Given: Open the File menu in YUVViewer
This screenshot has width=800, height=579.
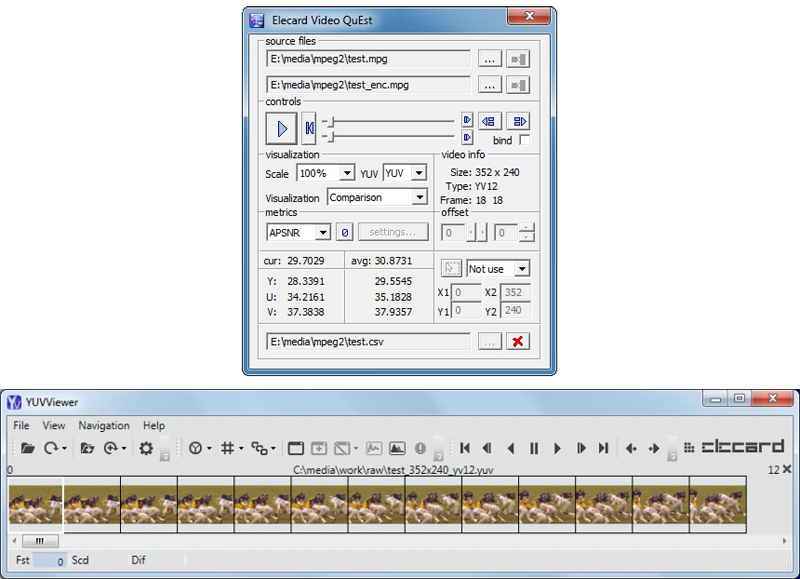Looking at the screenshot, I should click(x=21, y=425).
